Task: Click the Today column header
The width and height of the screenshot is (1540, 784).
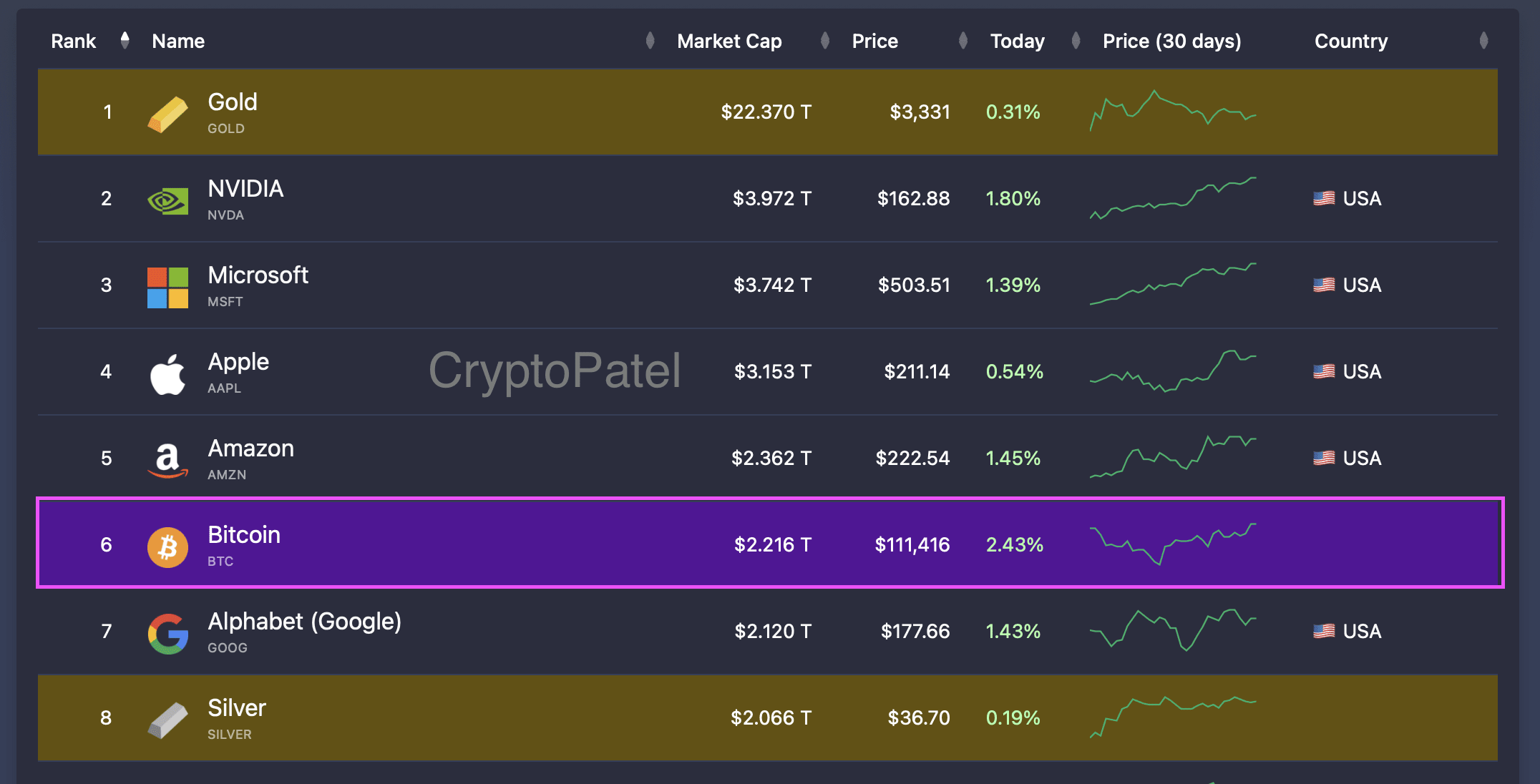Action: click(1017, 41)
